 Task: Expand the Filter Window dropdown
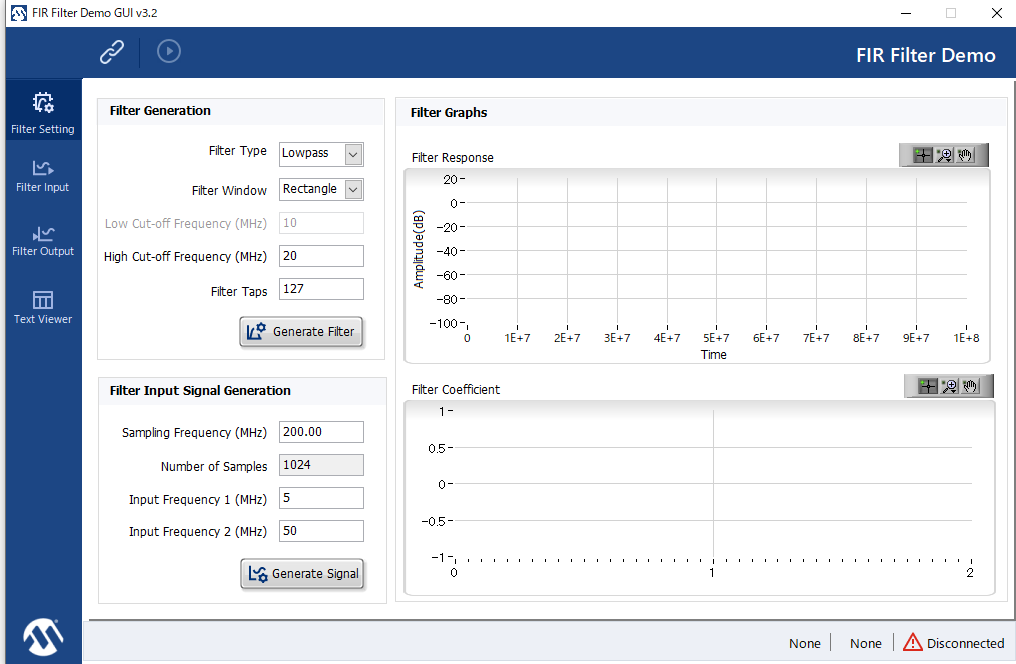[x=352, y=189]
